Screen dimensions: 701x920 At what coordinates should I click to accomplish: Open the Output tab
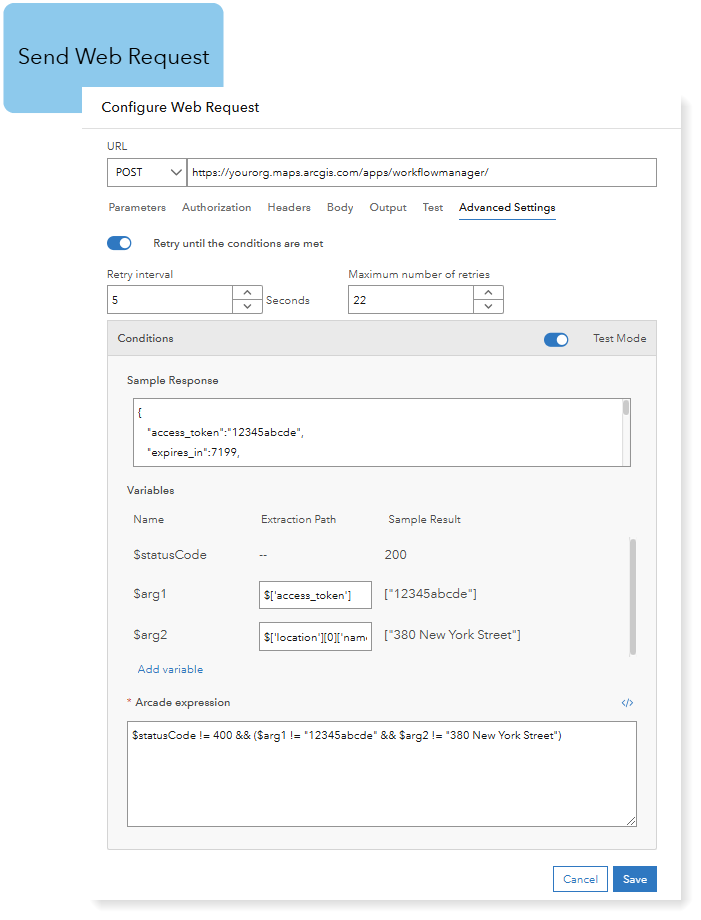(x=388, y=208)
